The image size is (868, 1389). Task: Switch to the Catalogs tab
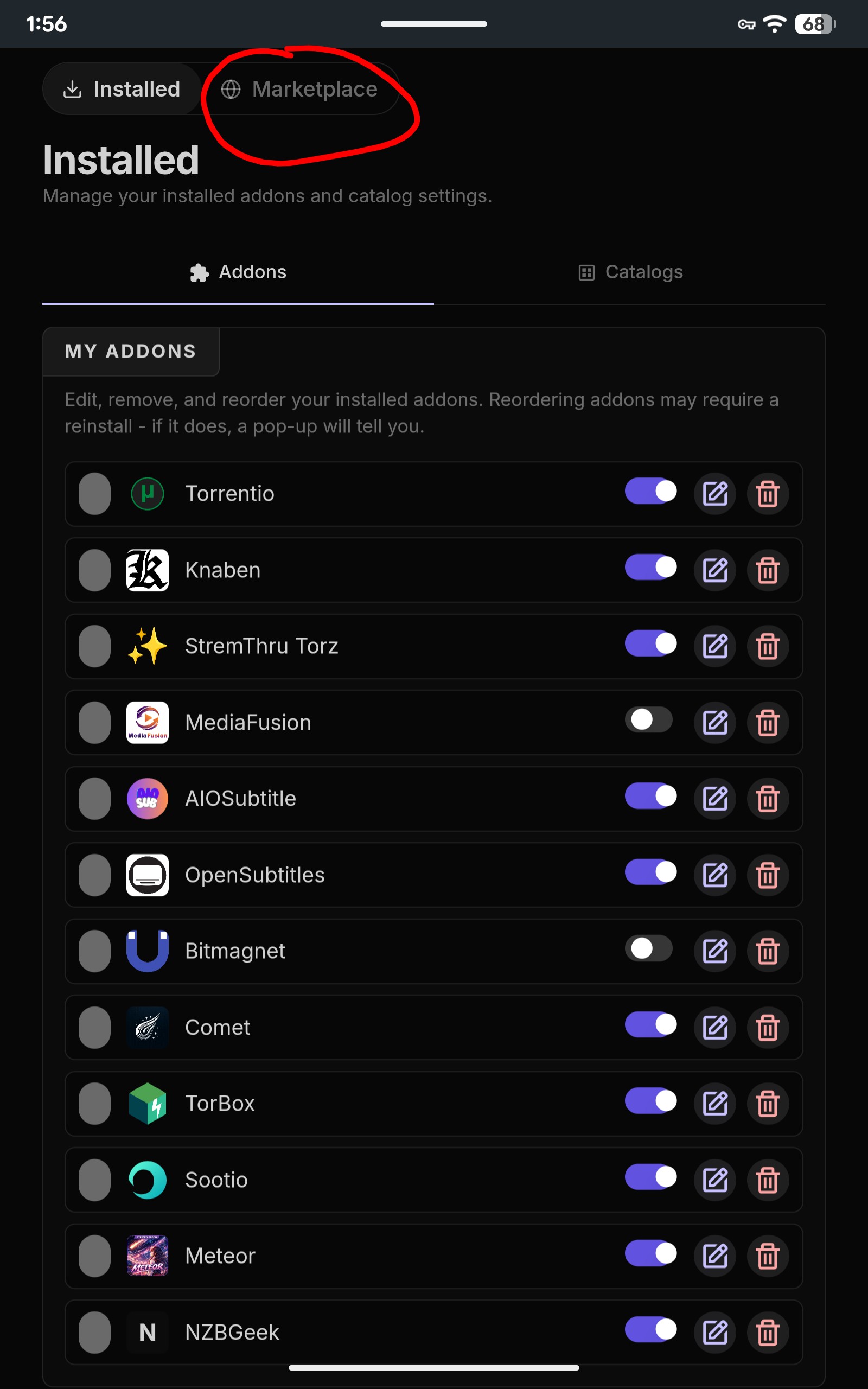[x=630, y=272]
